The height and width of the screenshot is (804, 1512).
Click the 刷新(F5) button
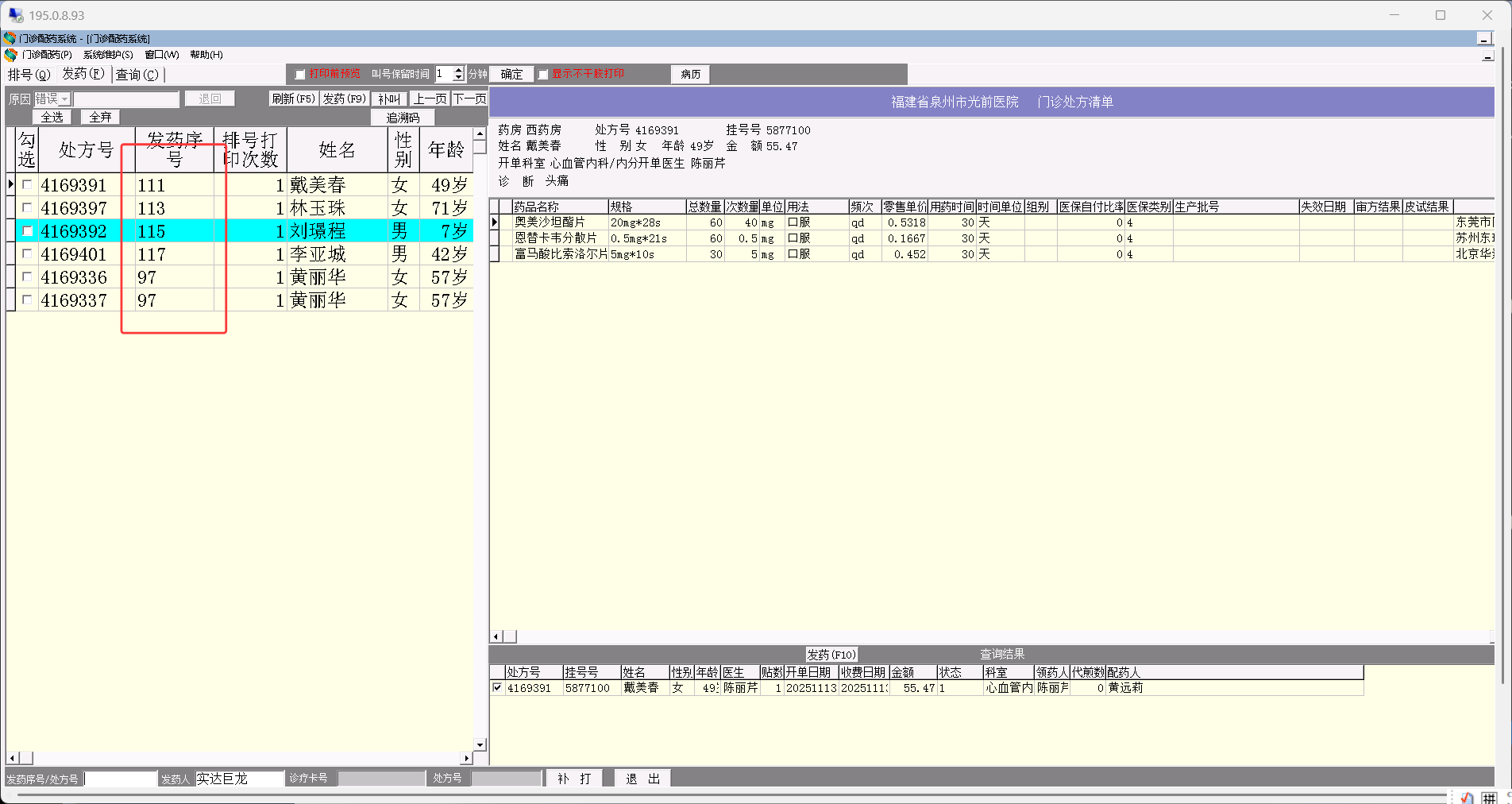[294, 99]
